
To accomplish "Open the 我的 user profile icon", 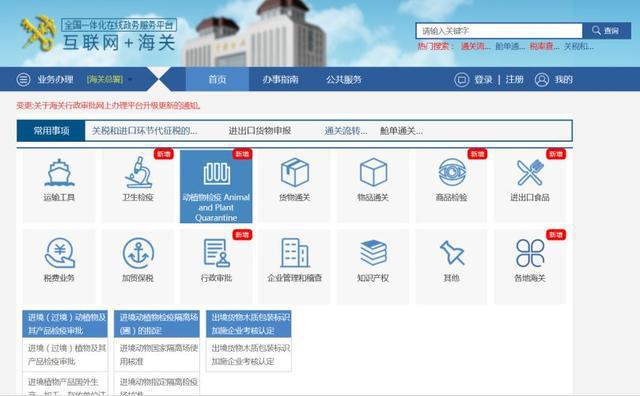I will click(542, 80).
